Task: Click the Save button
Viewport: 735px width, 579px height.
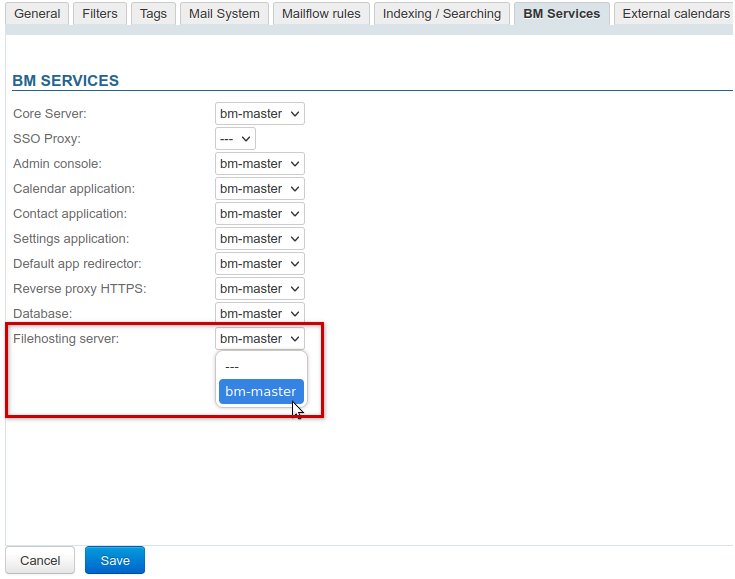Action: [115, 561]
